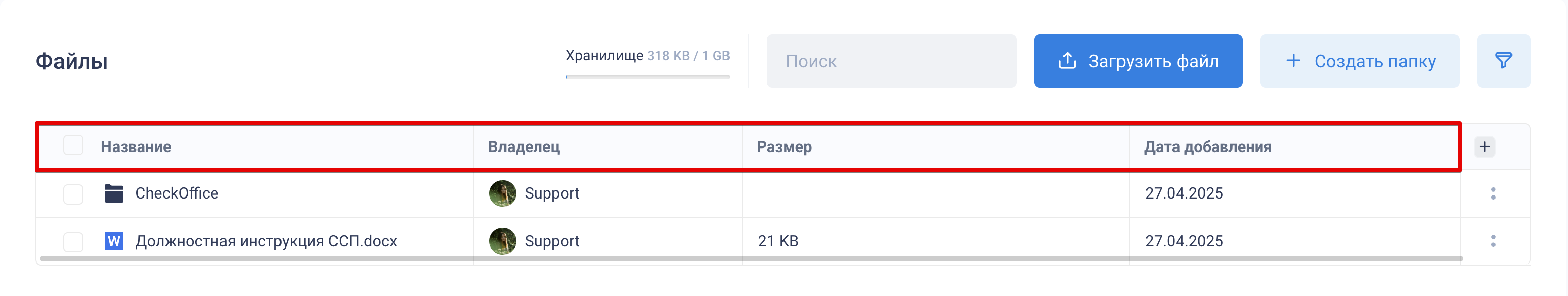Click the Создать папку button

[1359, 61]
